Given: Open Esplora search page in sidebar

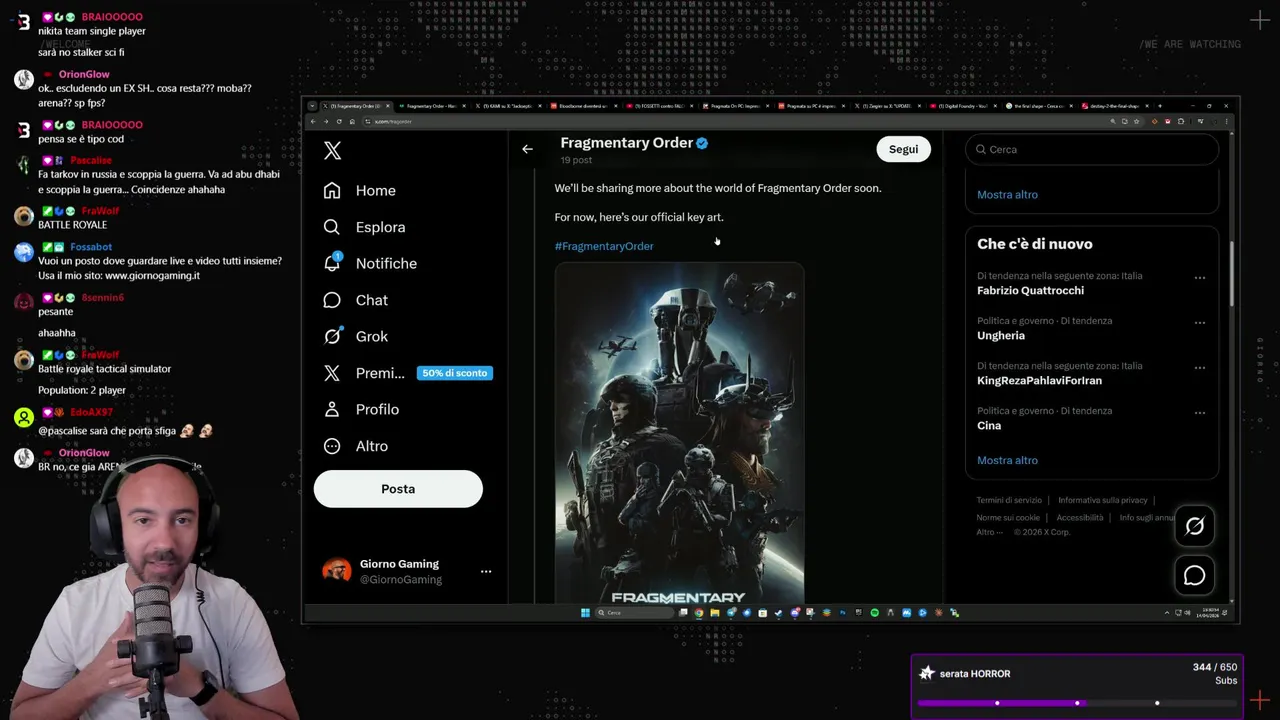Looking at the screenshot, I should point(365,227).
